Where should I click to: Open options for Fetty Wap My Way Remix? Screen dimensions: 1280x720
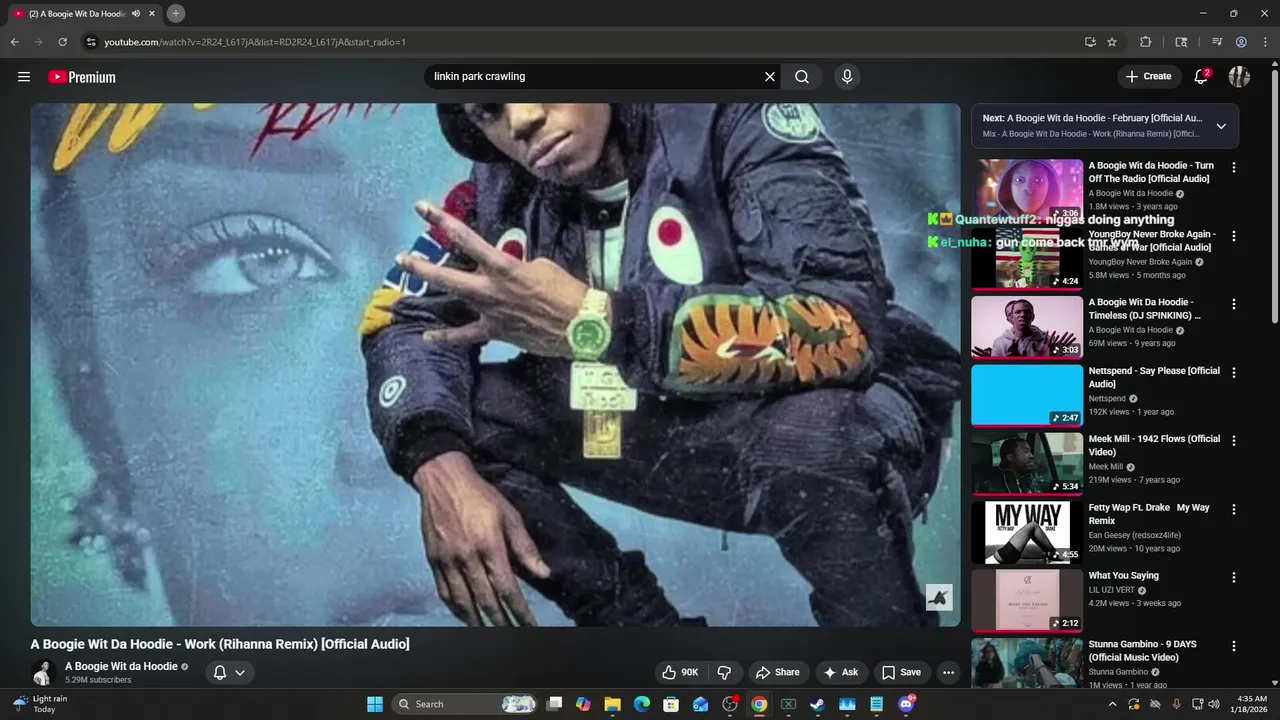point(1233,509)
